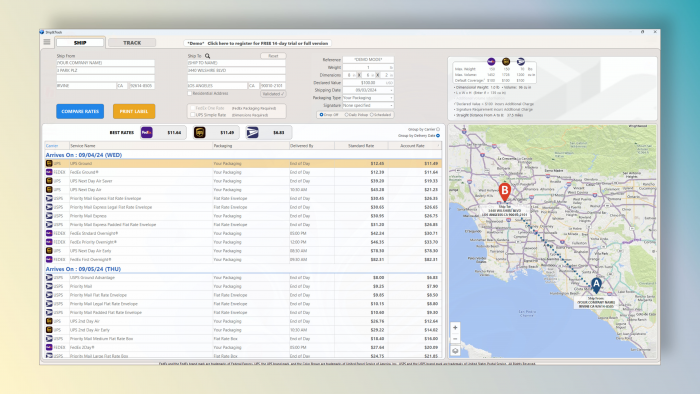Select the USPS best rate eagle logo
The height and width of the screenshot is (394, 700).
(x=253, y=133)
